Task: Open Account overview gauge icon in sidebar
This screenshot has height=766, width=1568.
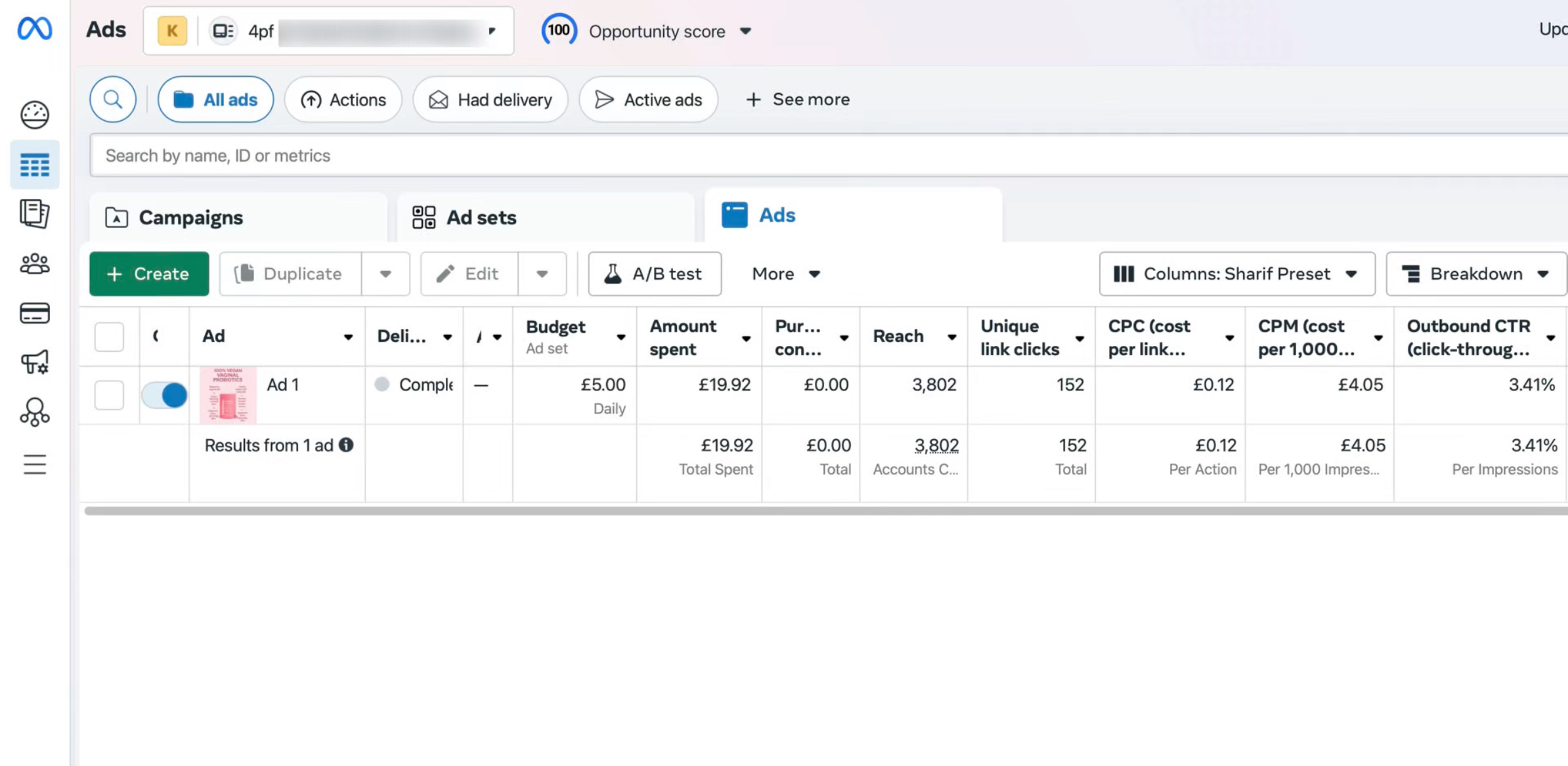Action: click(x=35, y=115)
